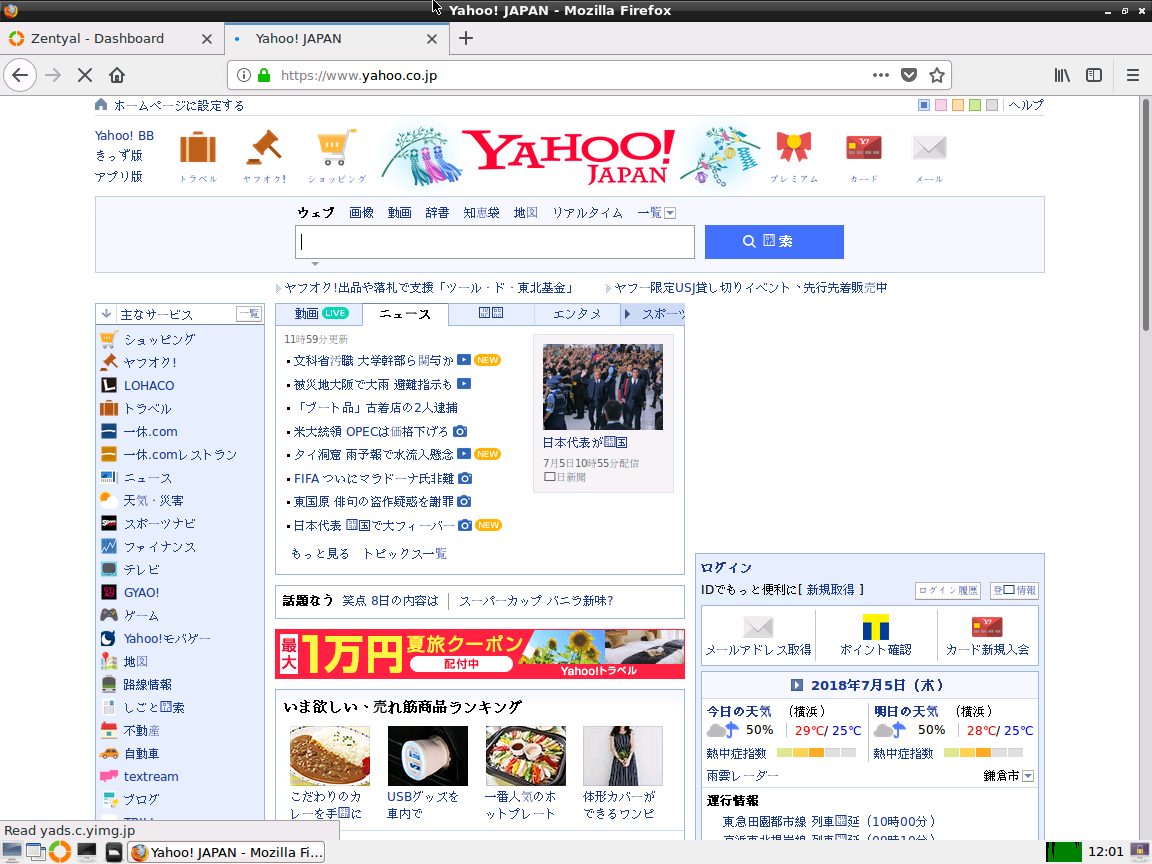The image size is (1152, 864).
Task: Bookmark this page with the star icon
Action: (937, 75)
